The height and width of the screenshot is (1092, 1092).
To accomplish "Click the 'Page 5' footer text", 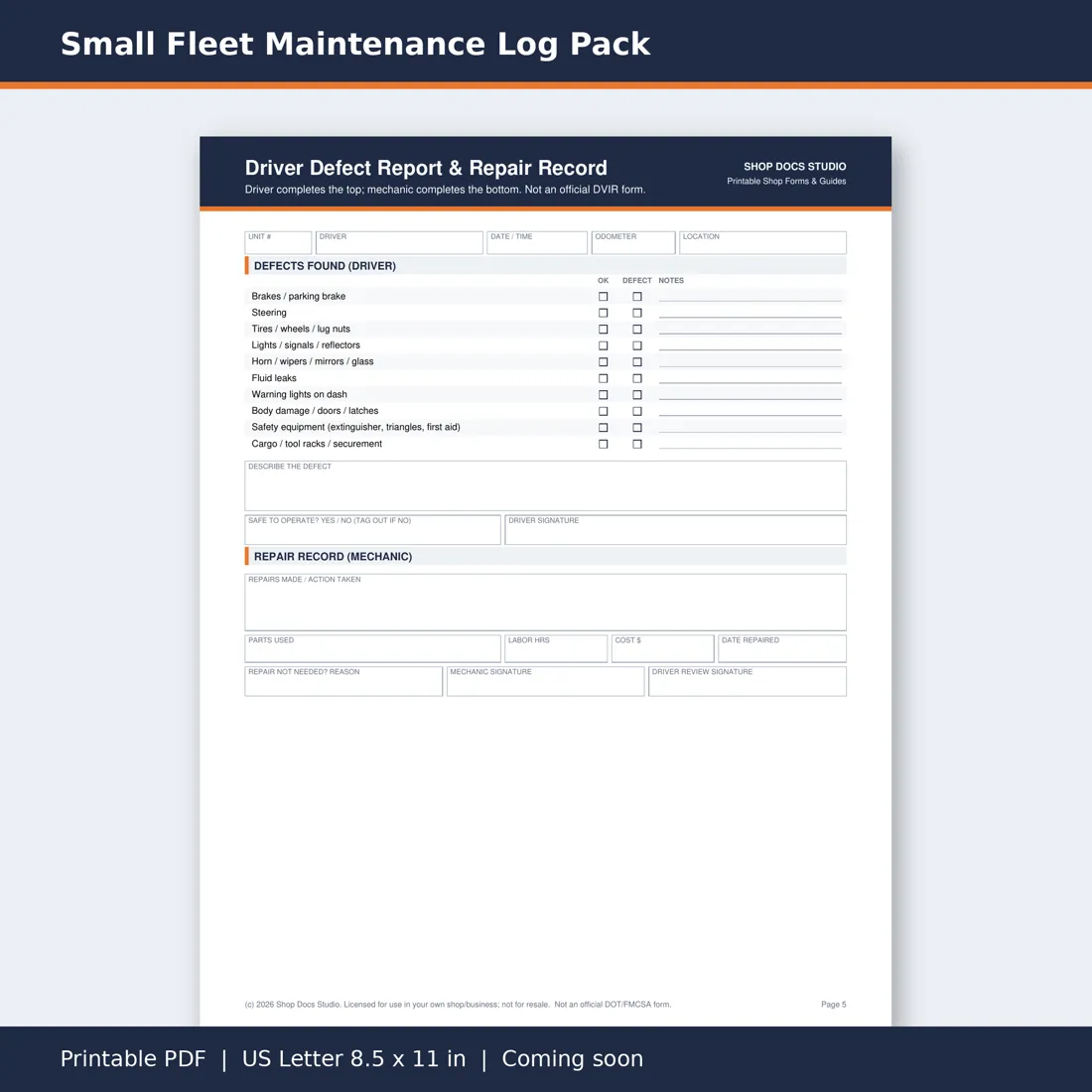I will [834, 1005].
